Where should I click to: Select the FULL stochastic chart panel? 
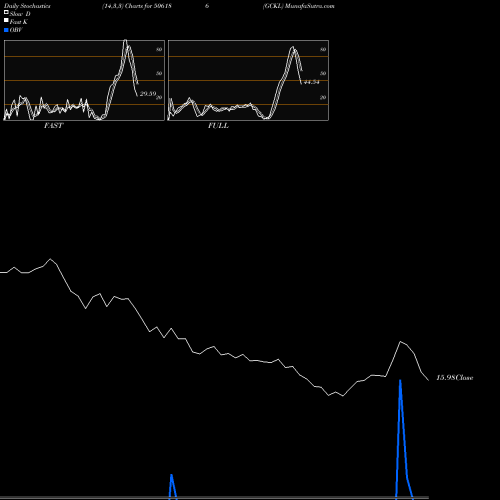tap(248, 80)
